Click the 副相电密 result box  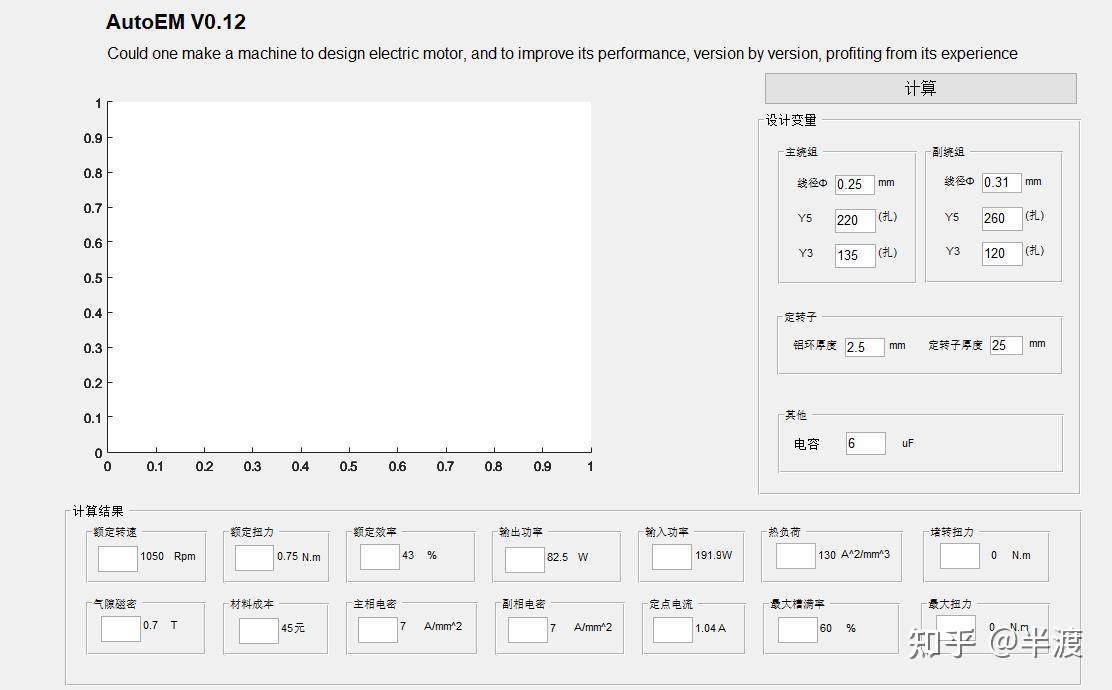[528, 630]
